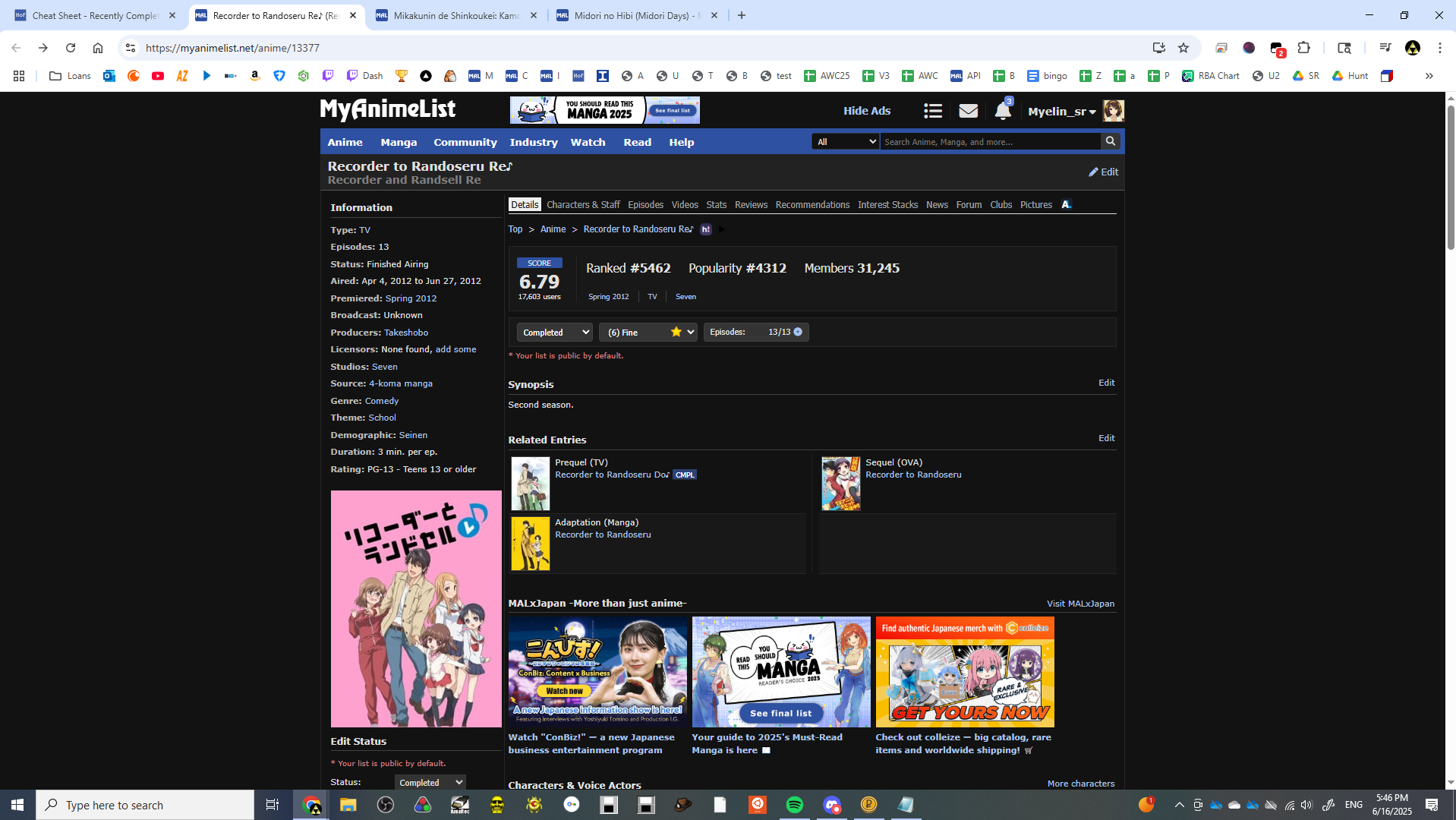Open the Community menu
The image size is (1456, 820).
(465, 142)
